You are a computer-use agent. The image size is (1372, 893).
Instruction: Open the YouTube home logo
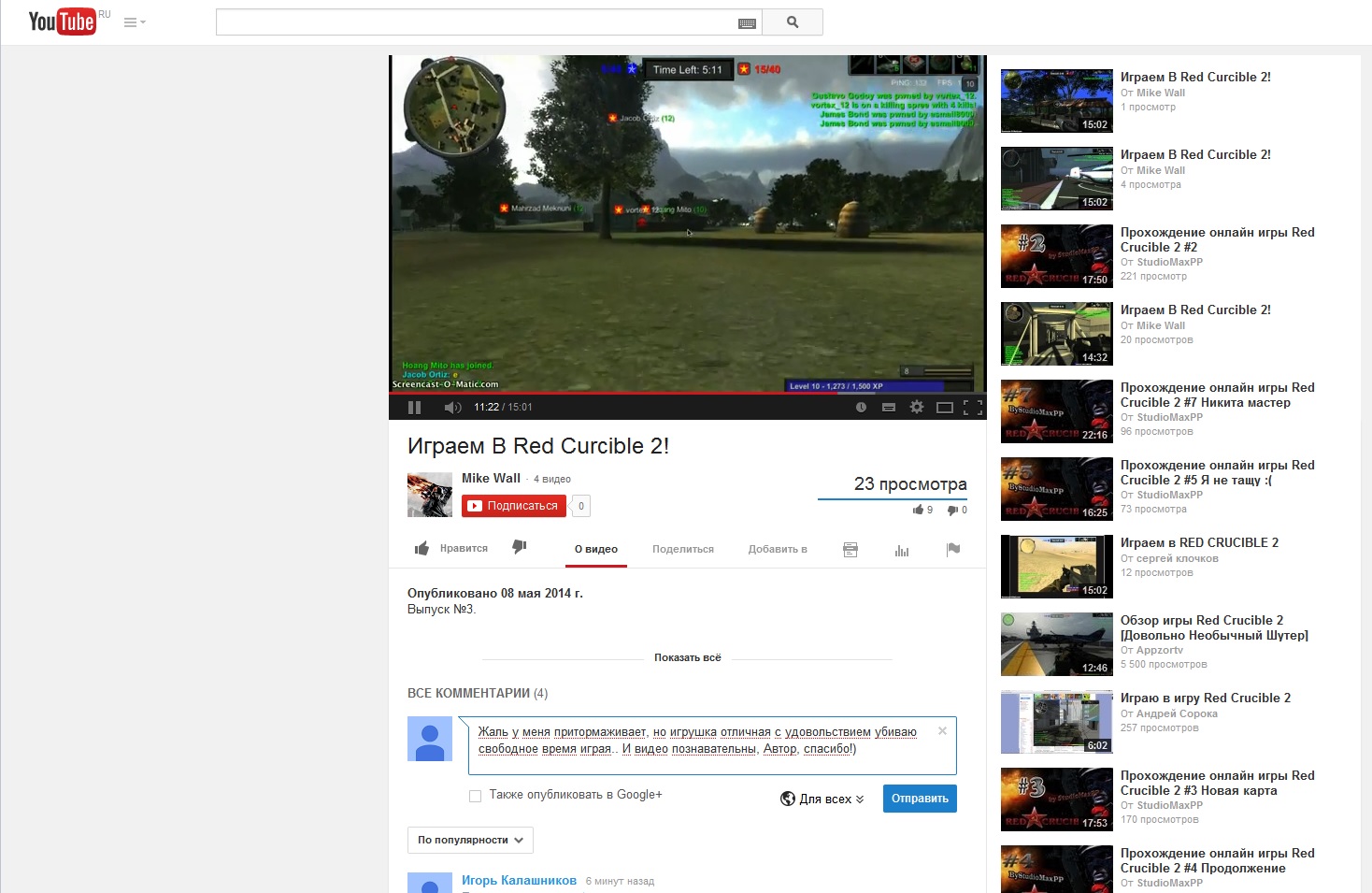(62, 22)
